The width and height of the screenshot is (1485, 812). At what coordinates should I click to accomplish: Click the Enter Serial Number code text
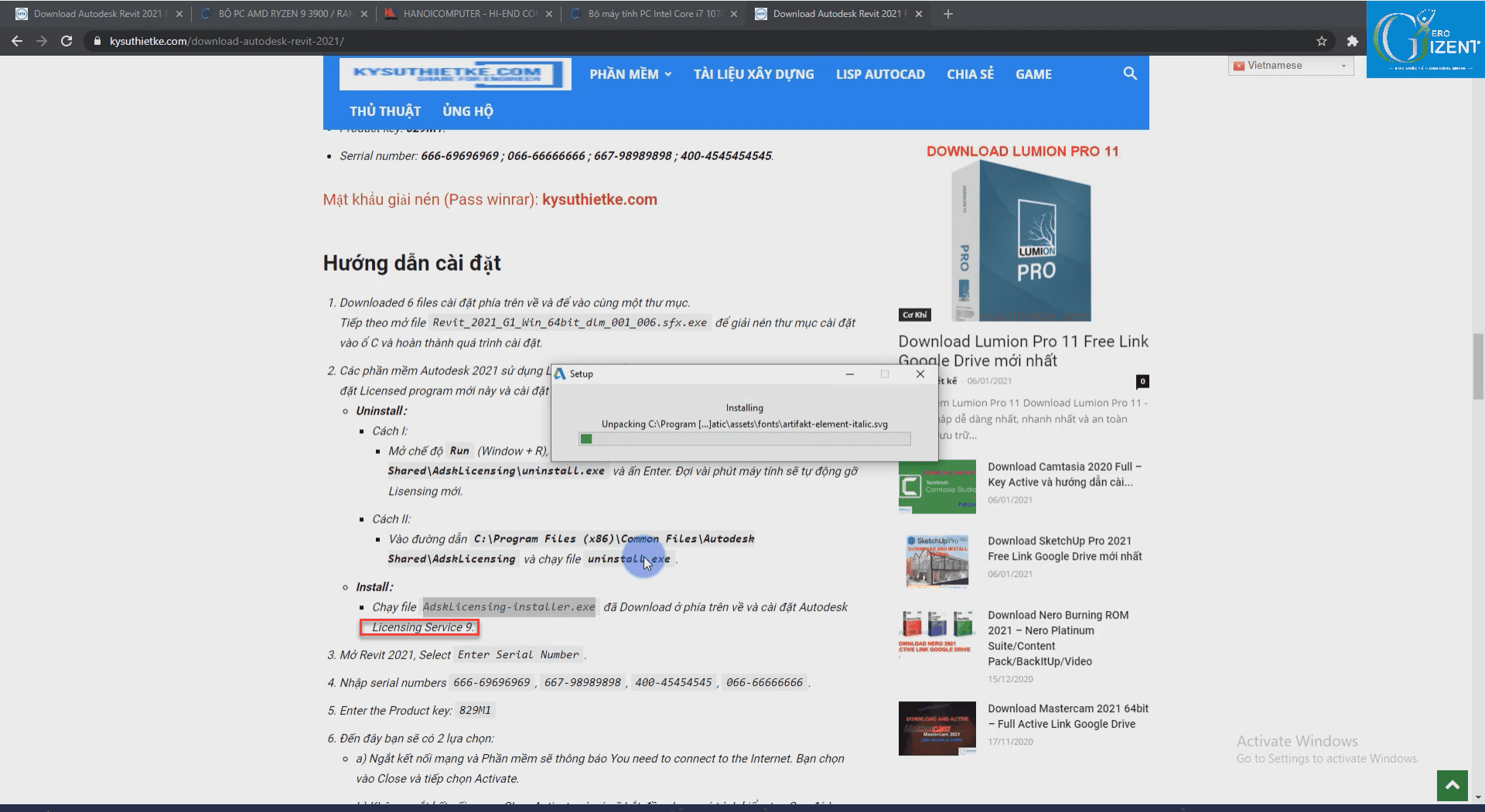[518, 655]
